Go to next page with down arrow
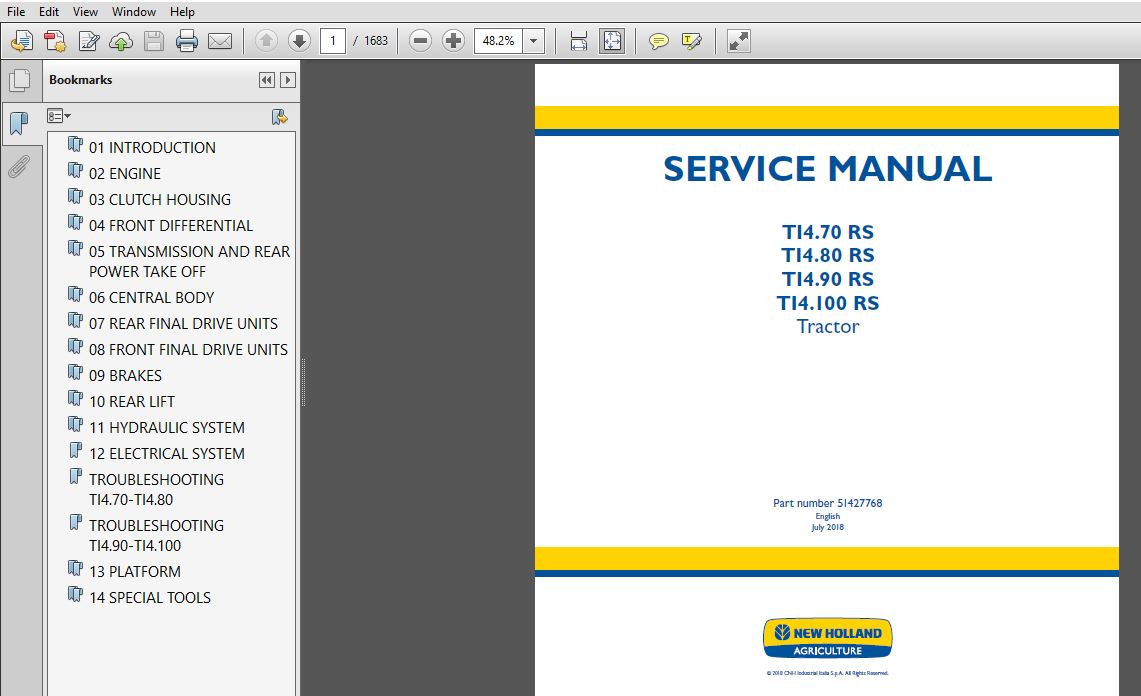Screen dimensions: 1141x696 click(x=299, y=41)
